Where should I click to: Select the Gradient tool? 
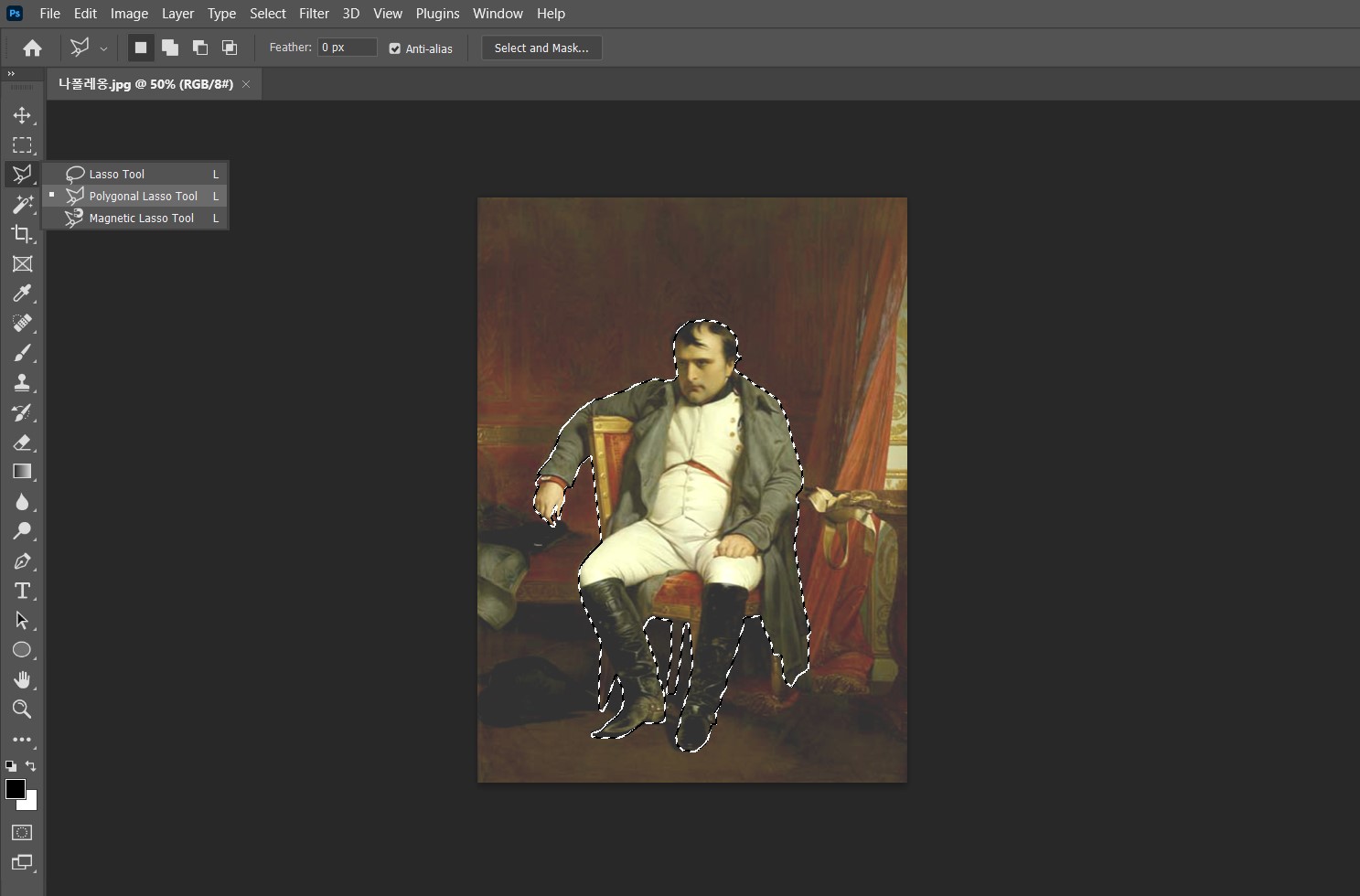22,472
